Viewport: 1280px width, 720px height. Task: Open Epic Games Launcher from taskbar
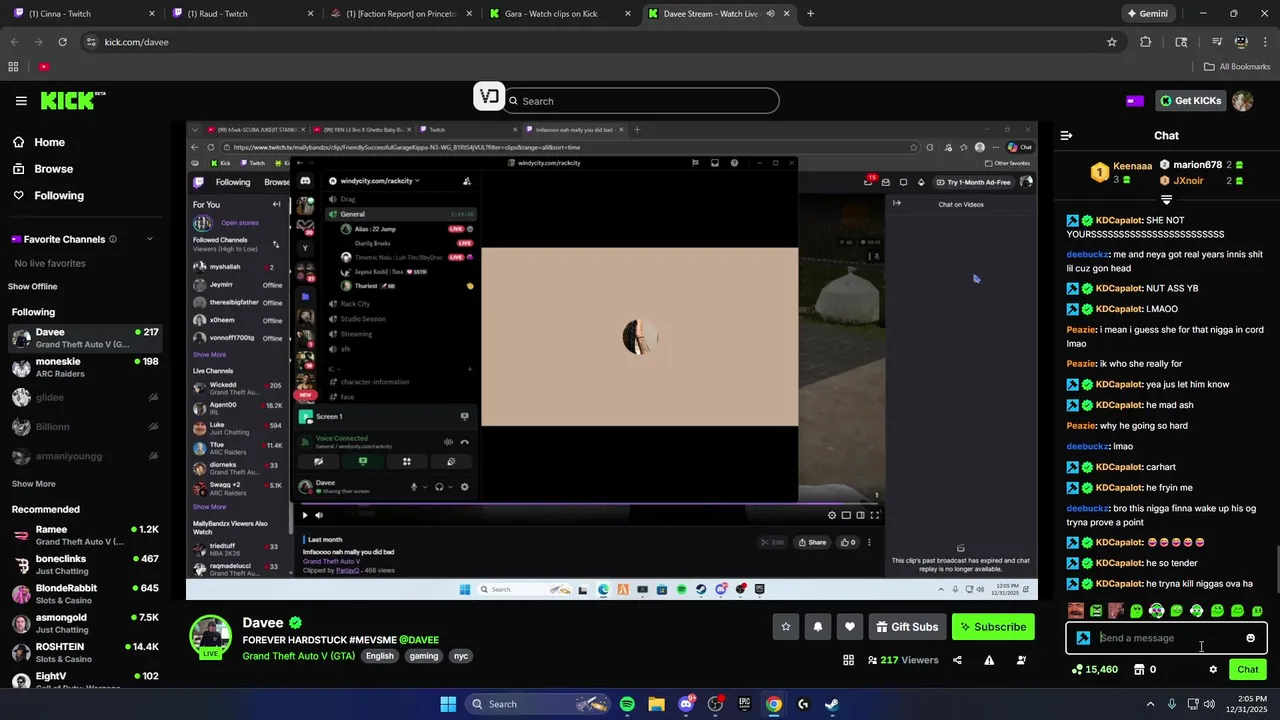pyautogui.click(x=744, y=704)
